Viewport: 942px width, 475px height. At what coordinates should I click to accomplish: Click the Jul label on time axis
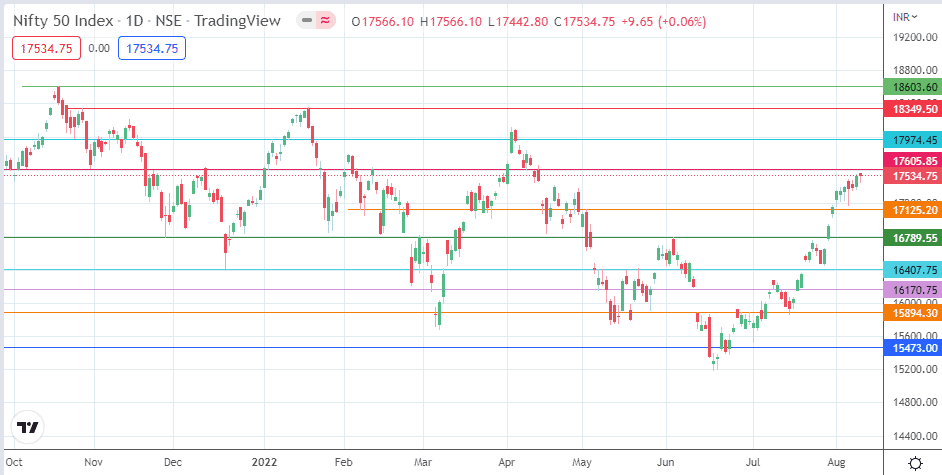753,462
